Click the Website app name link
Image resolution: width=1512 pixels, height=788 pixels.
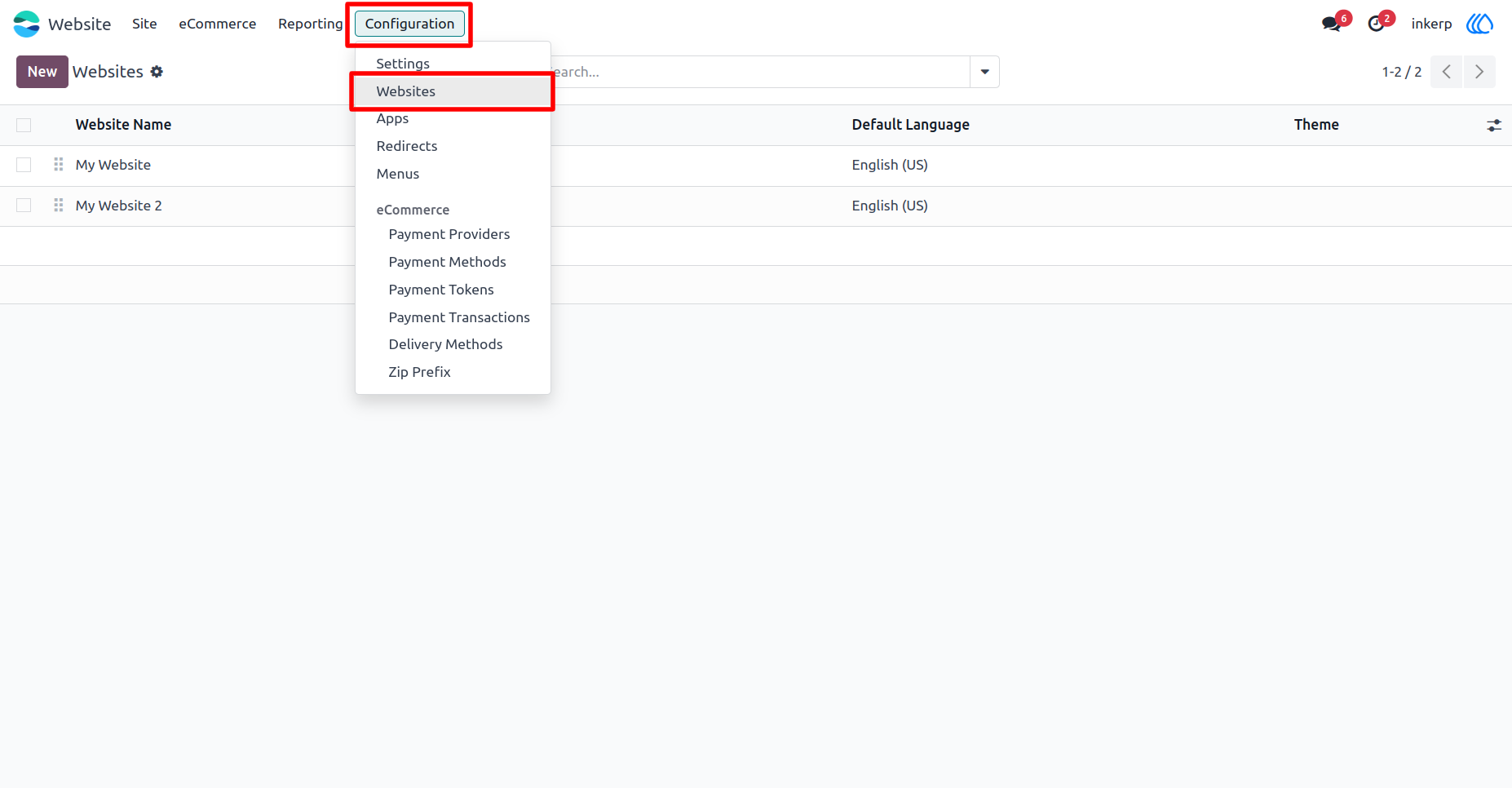pyautogui.click(x=79, y=24)
